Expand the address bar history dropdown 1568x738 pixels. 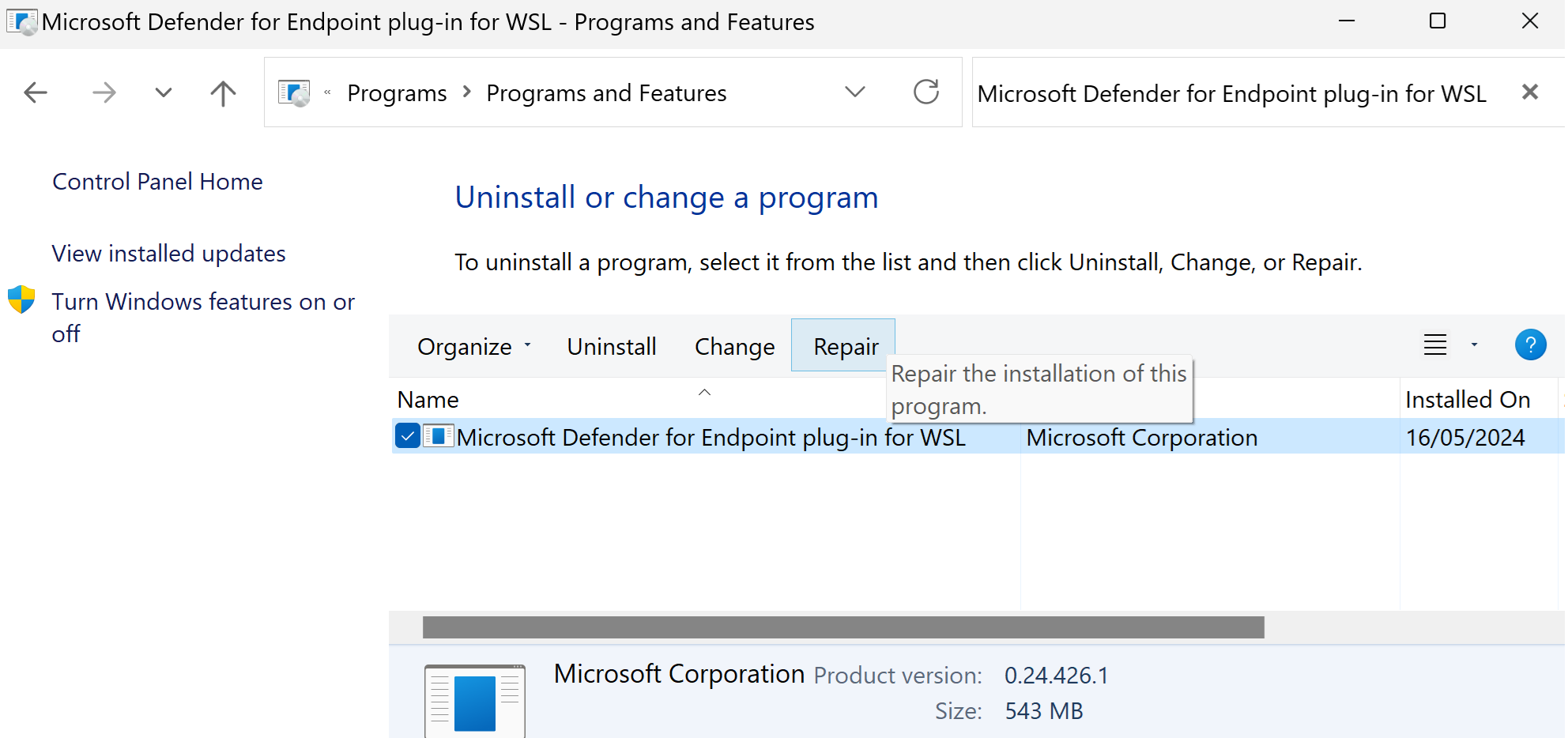855,92
